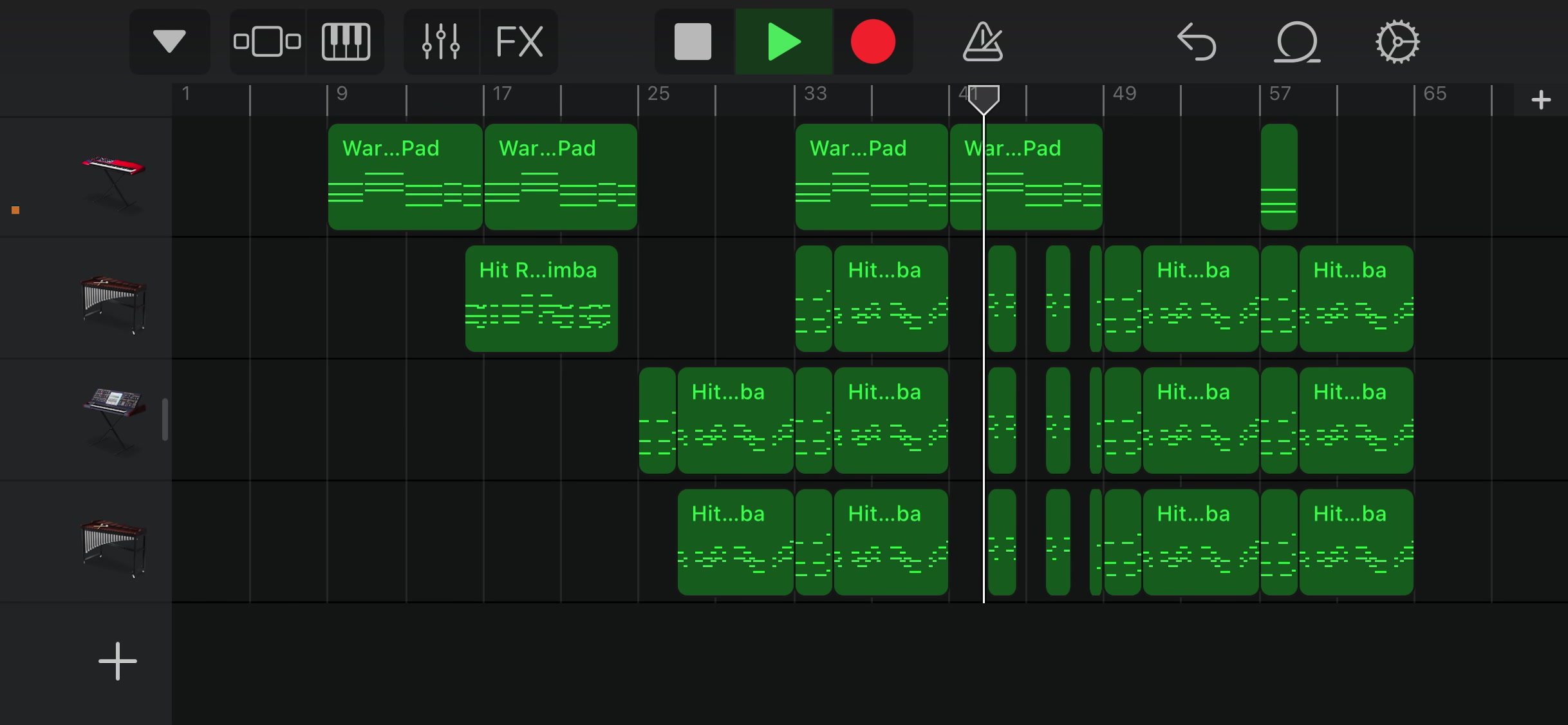The image size is (1568, 725).
Task: Select synth track Hit...ba region at bar 27
Action: (x=736, y=420)
